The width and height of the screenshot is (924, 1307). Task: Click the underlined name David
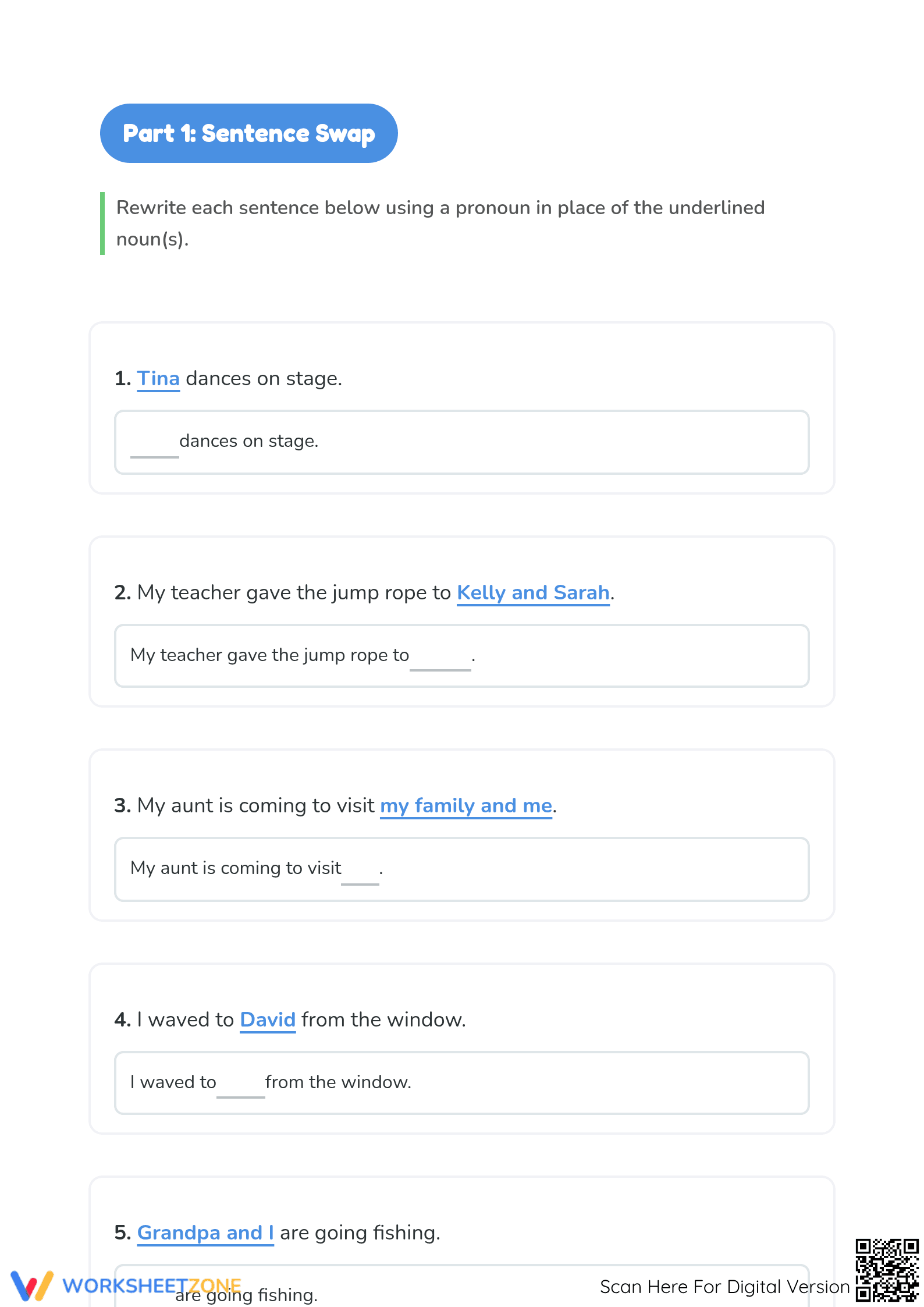tap(268, 1020)
